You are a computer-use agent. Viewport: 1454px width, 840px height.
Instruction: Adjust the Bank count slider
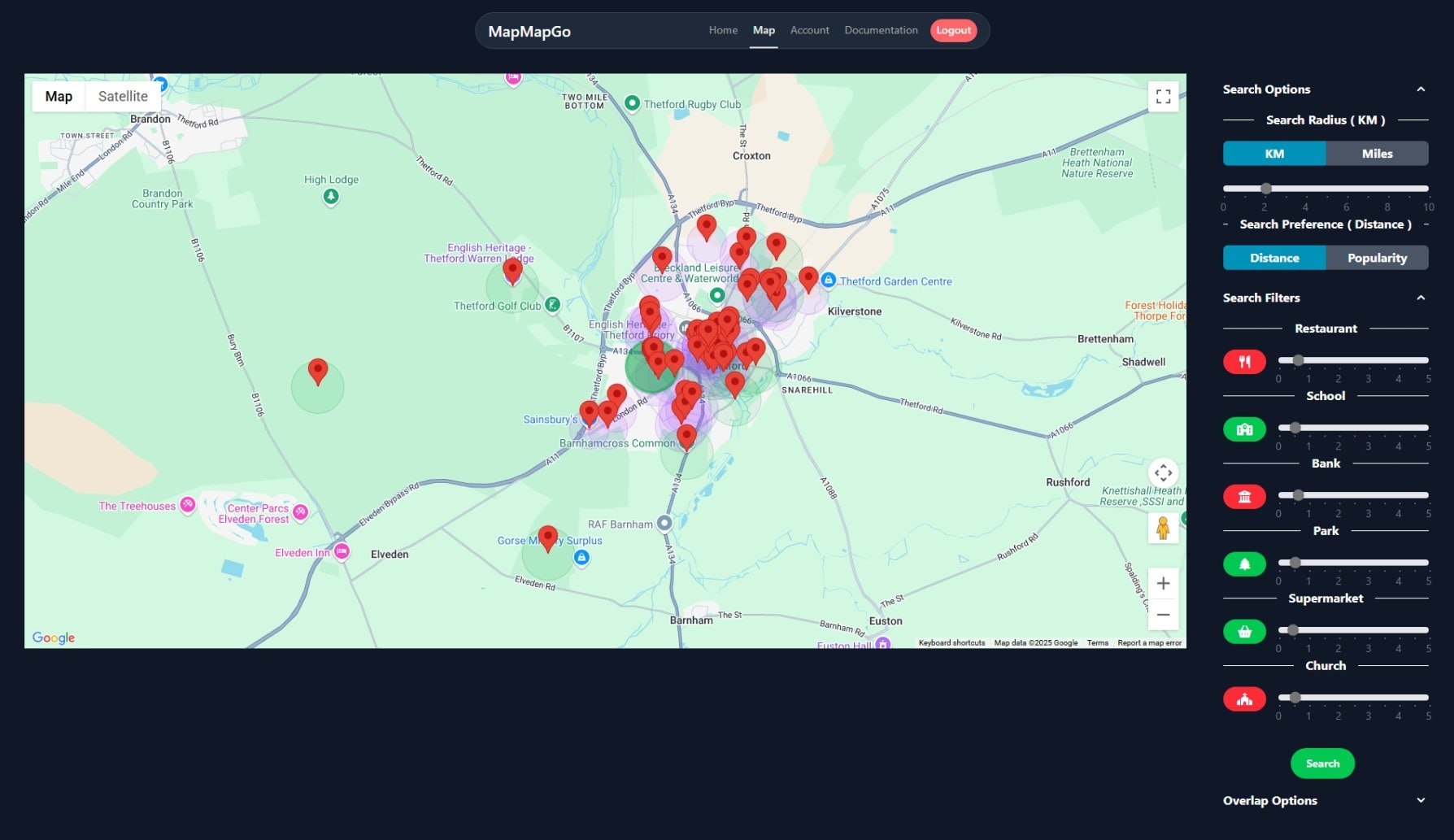tap(1353, 495)
